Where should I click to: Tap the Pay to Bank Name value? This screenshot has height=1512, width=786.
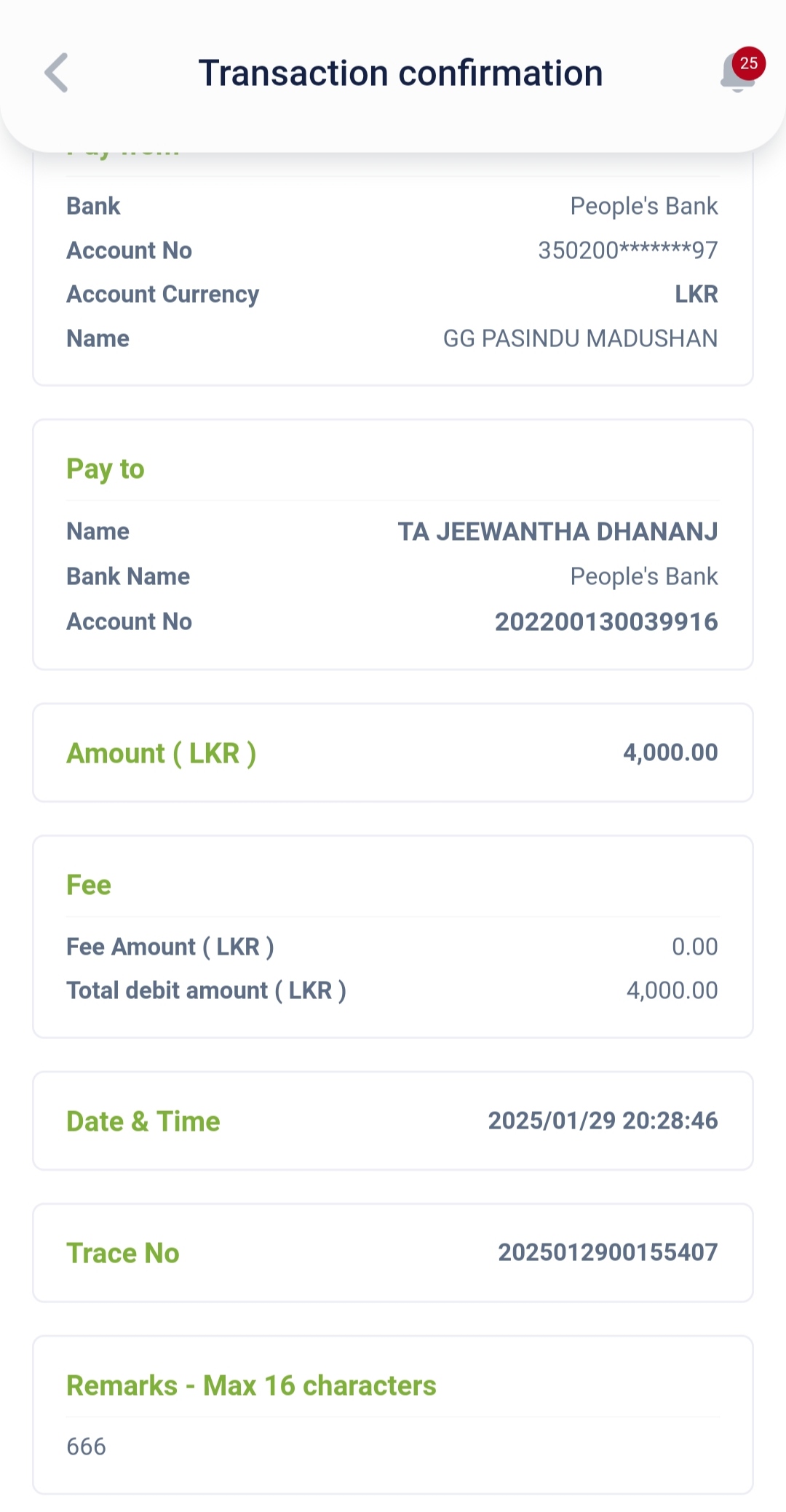tap(643, 576)
